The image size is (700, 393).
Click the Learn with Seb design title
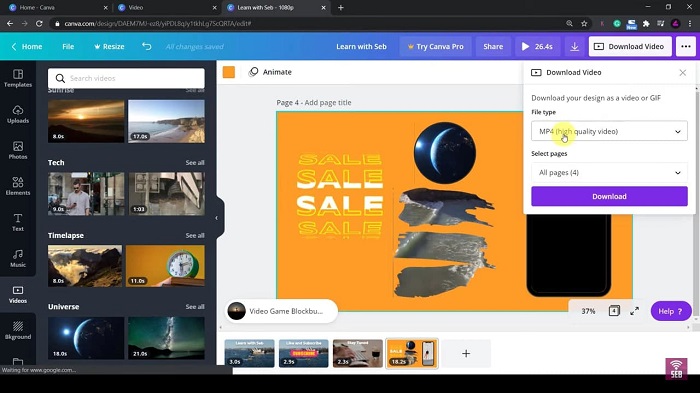[x=361, y=46]
